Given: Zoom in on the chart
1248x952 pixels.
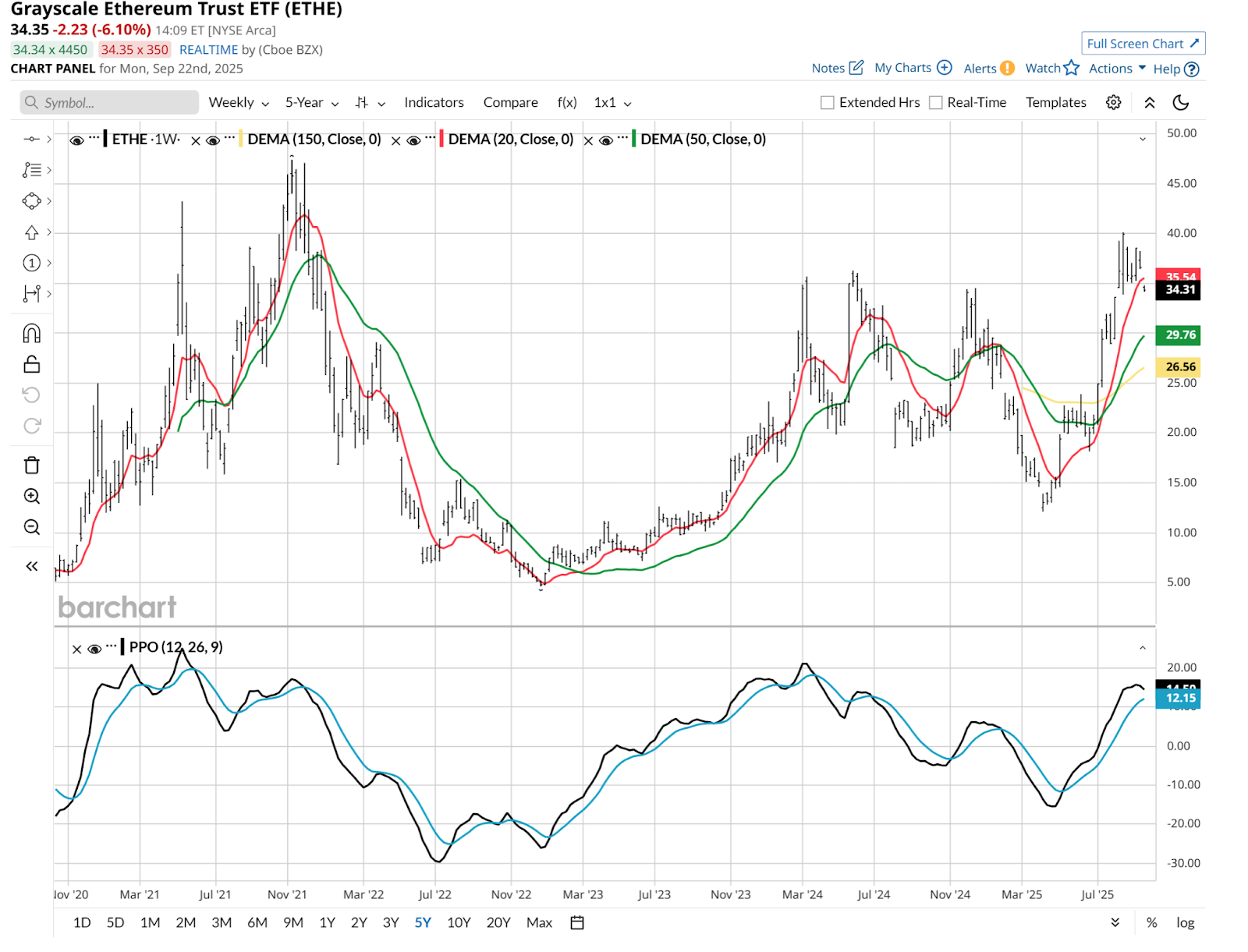Looking at the screenshot, I should click(31, 496).
